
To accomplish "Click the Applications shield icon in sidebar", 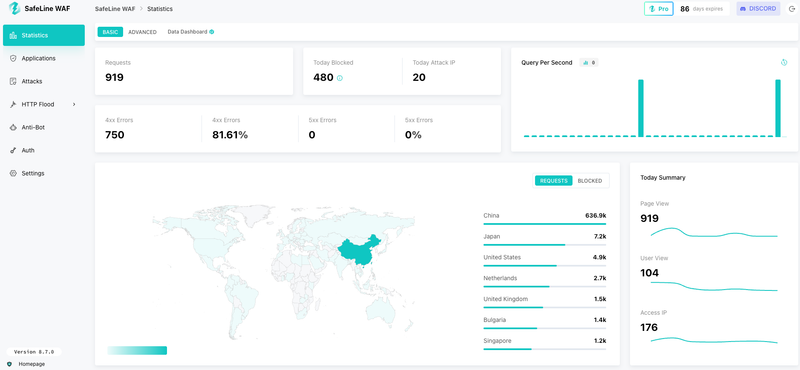I will point(13,58).
